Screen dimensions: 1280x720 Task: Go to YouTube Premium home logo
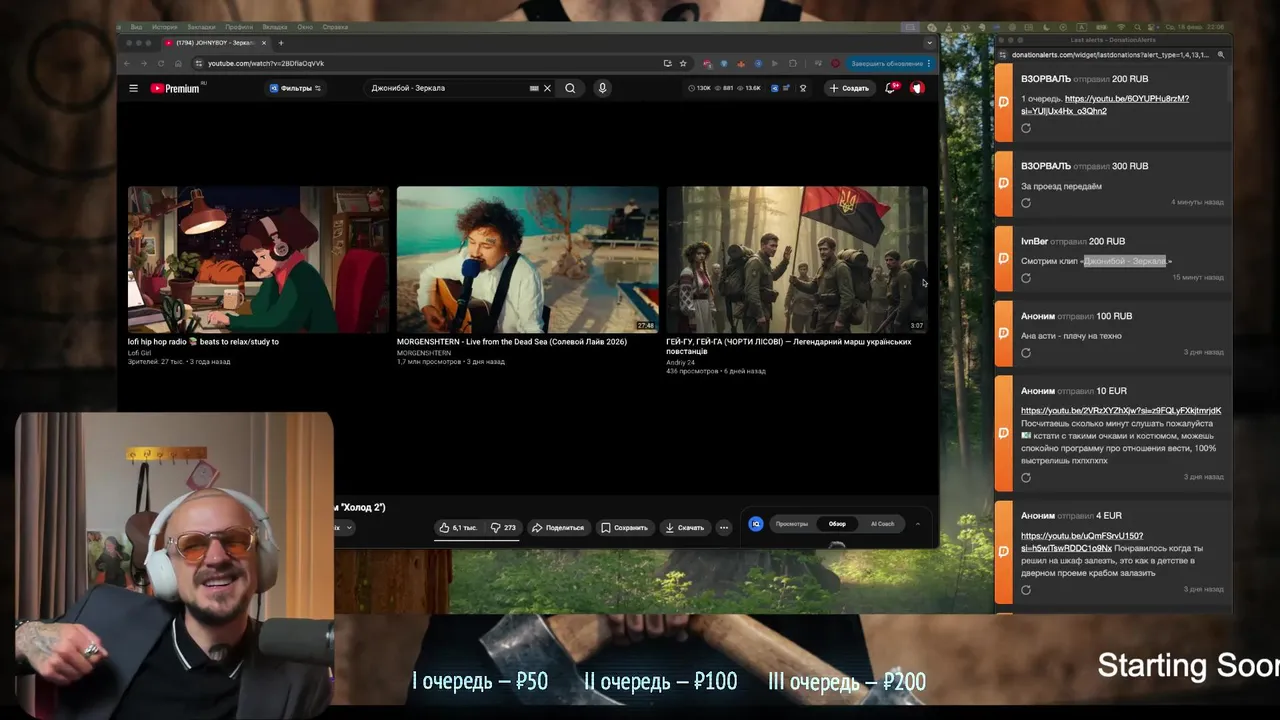pos(176,88)
